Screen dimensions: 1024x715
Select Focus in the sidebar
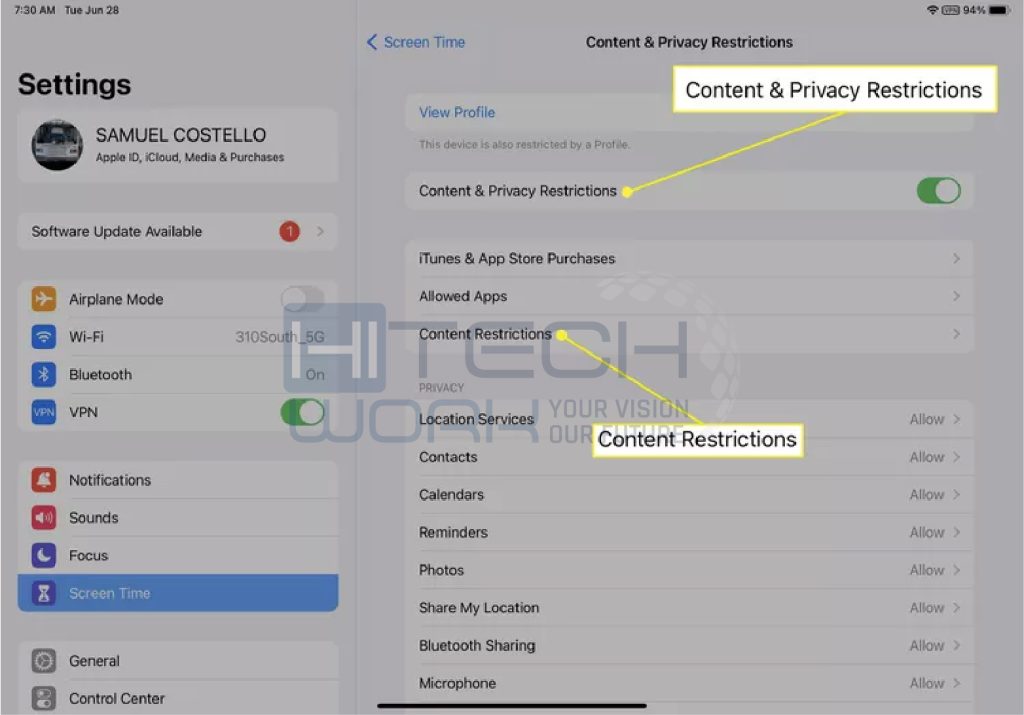click(x=178, y=556)
